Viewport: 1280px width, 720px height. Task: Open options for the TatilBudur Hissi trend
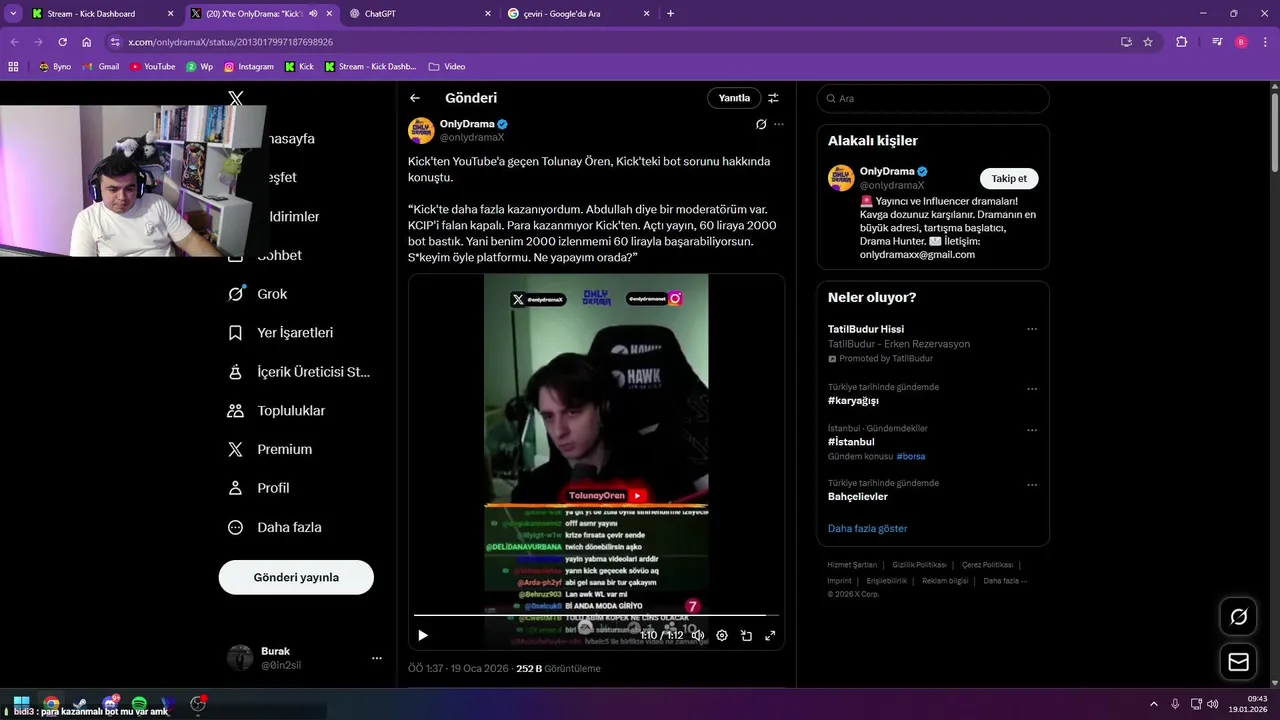[x=1032, y=329]
